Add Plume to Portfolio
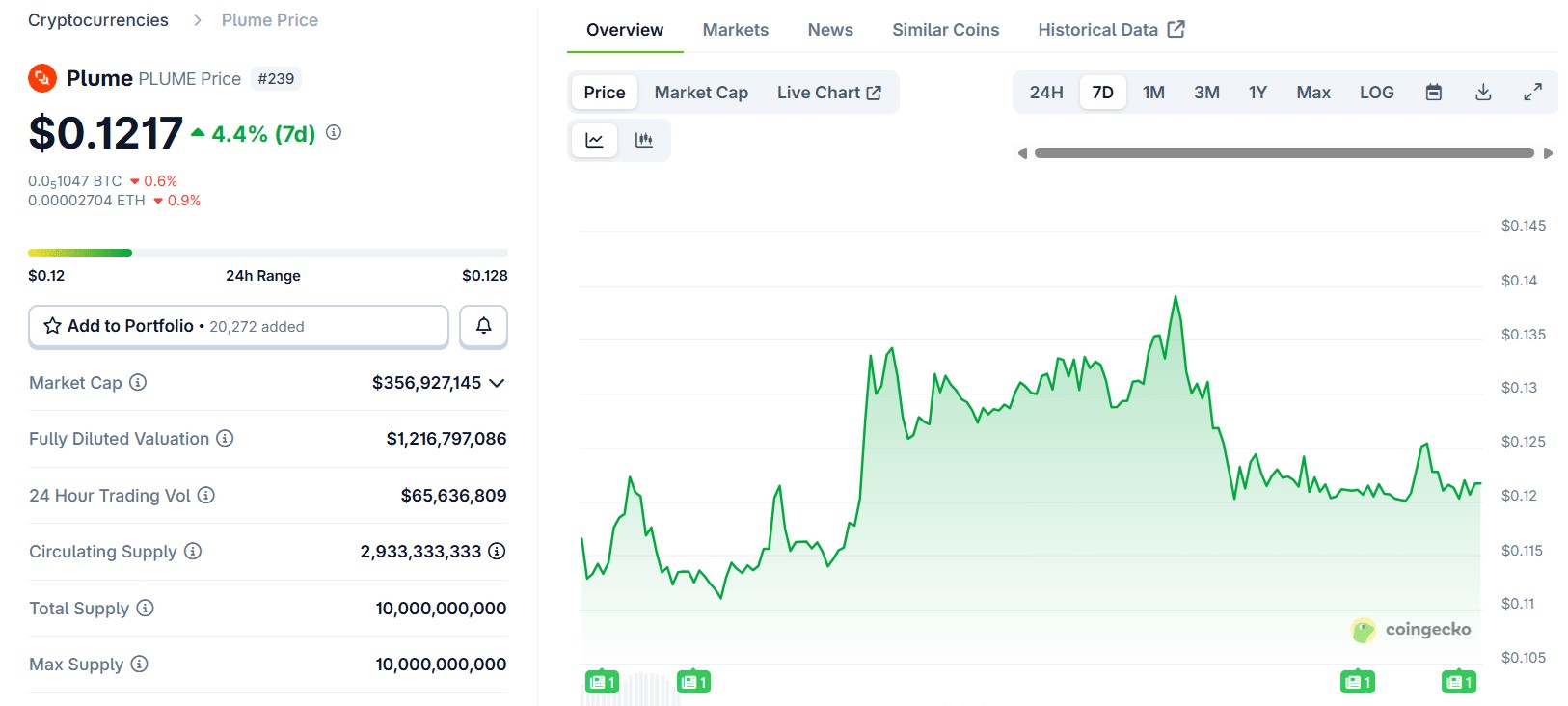 coord(238,326)
